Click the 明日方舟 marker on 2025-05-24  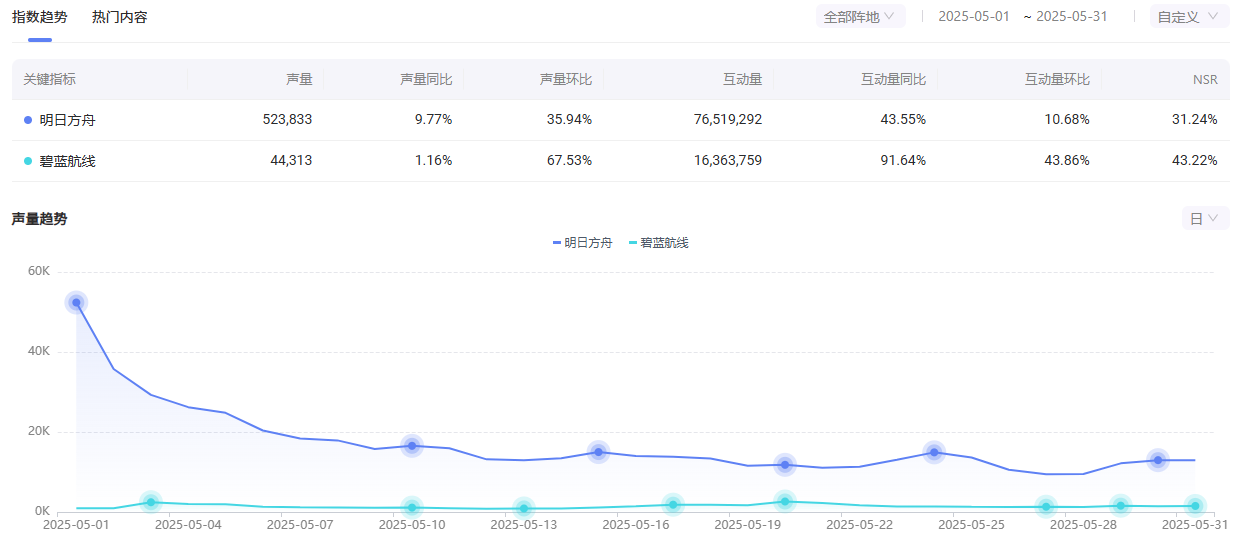pyautogui.click(x=934, y=452)
